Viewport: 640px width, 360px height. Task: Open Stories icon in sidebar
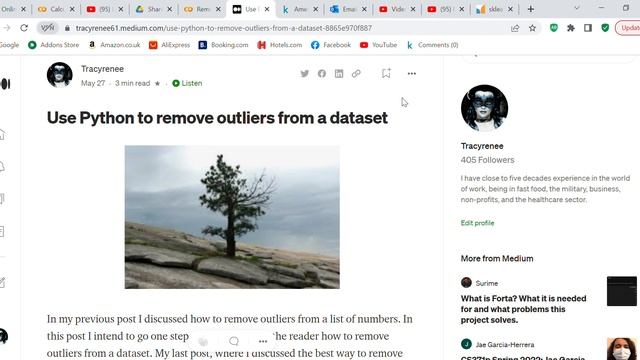coord(2,231)
